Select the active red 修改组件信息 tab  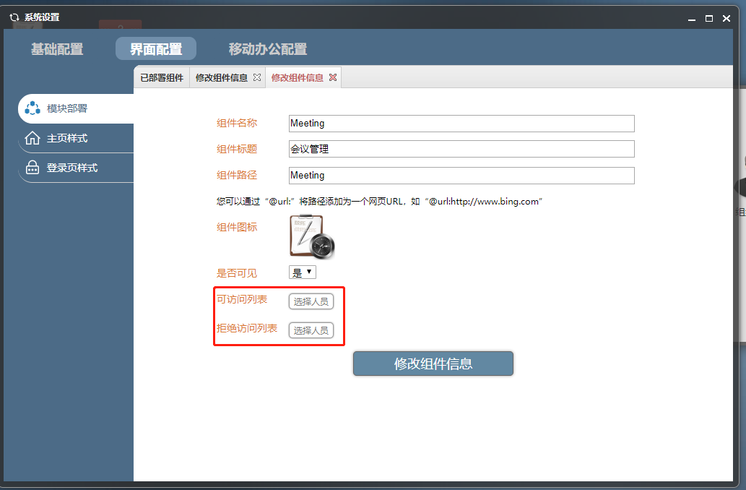point(297,78)
